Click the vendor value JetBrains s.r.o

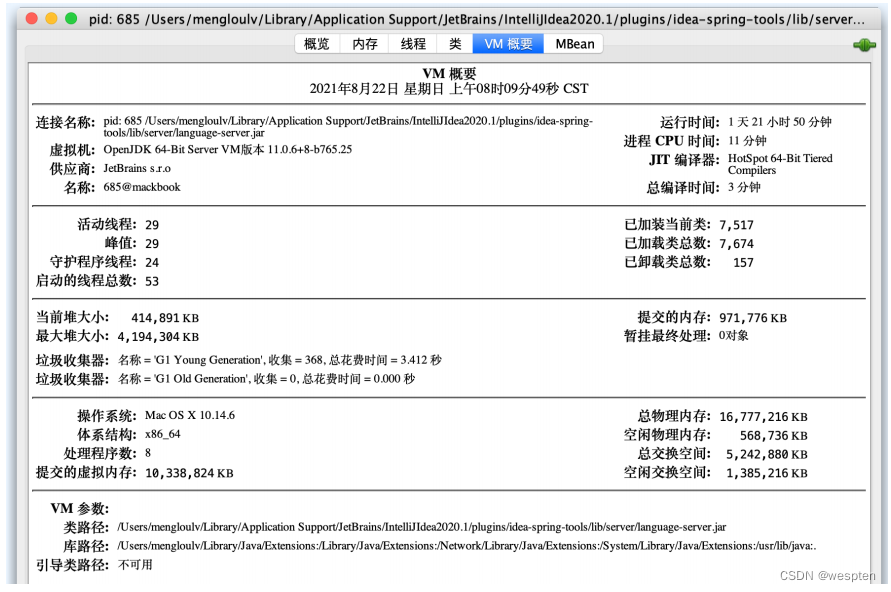(x=137, y=168)
